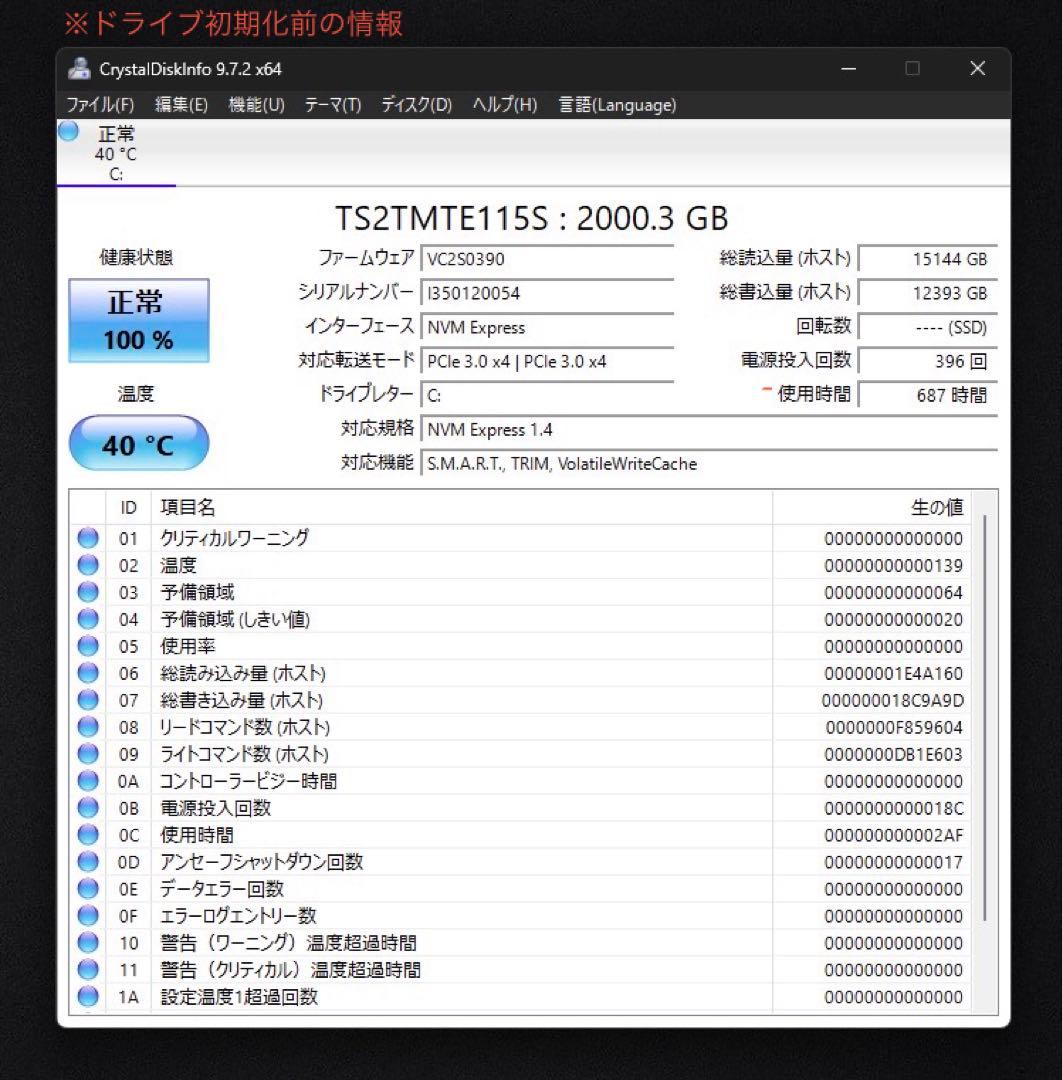Click raw value 0000000DB1E603
The width and height of the screenshot is (1062, 1080).
coord(893,754)
